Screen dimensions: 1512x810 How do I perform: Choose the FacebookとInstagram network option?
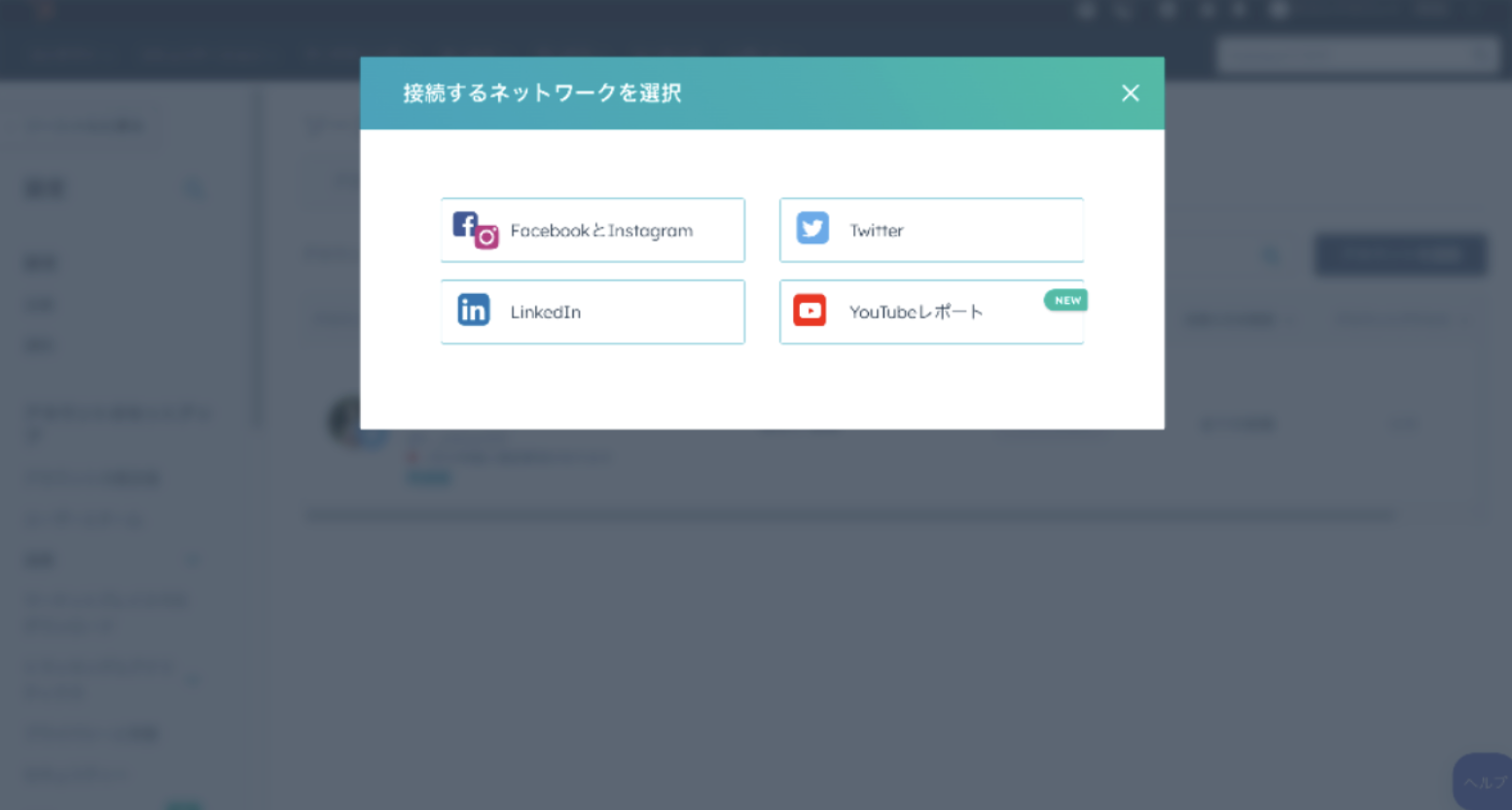coord(593,230)
